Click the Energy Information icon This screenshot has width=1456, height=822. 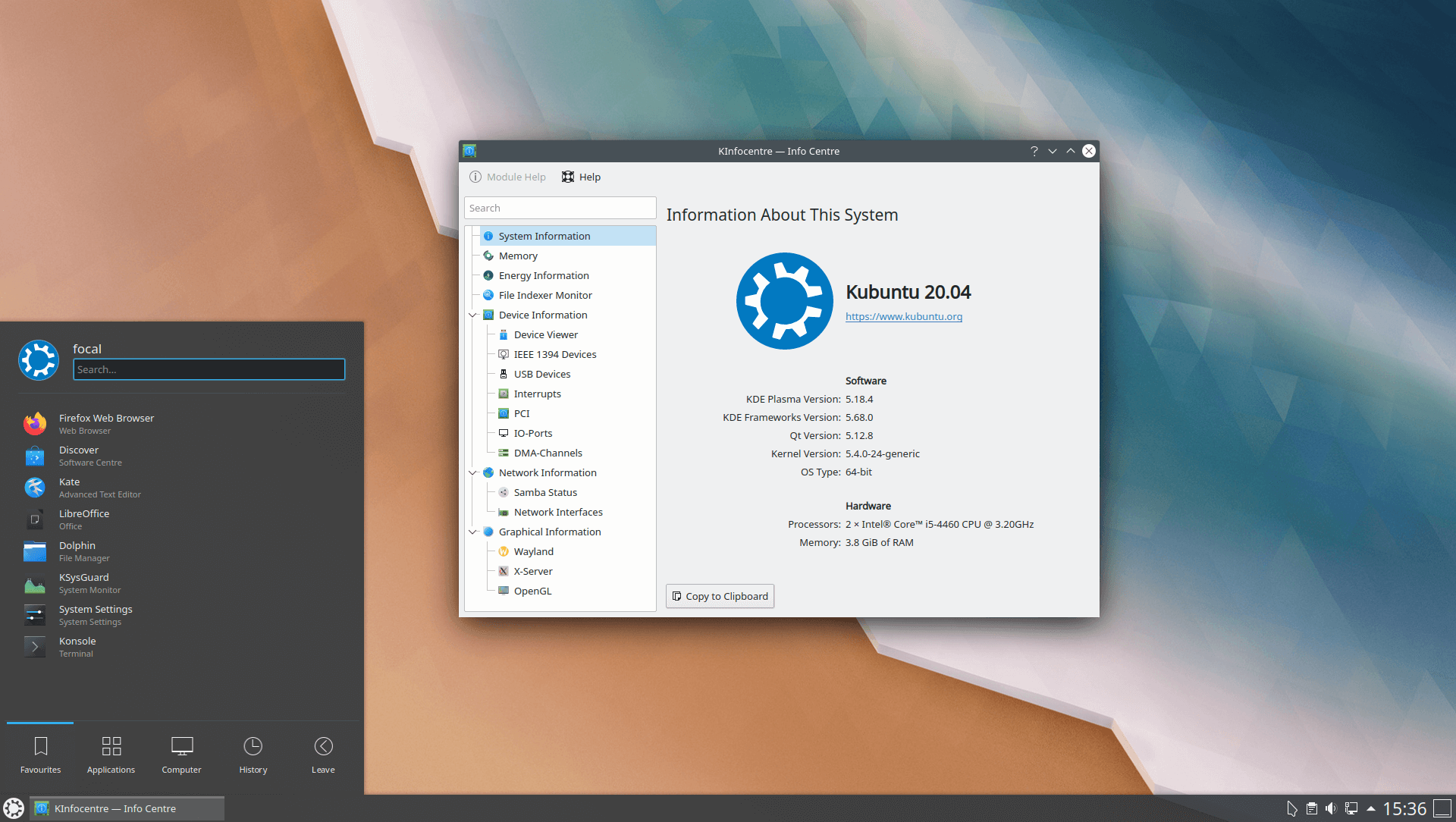[x=489, y=275]
